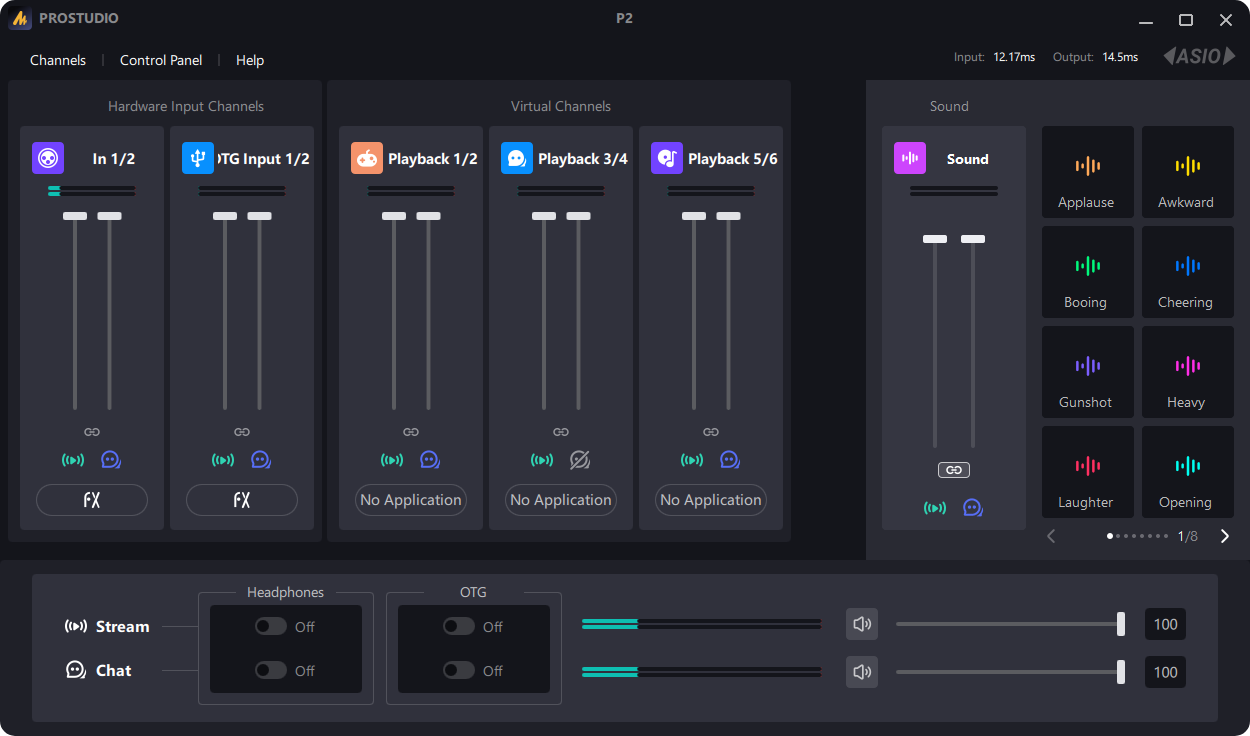Play the Heavy sound effect
The width and height of the screenshot is (1250, 736).
pyautogui.click(x=1188, y=372)
